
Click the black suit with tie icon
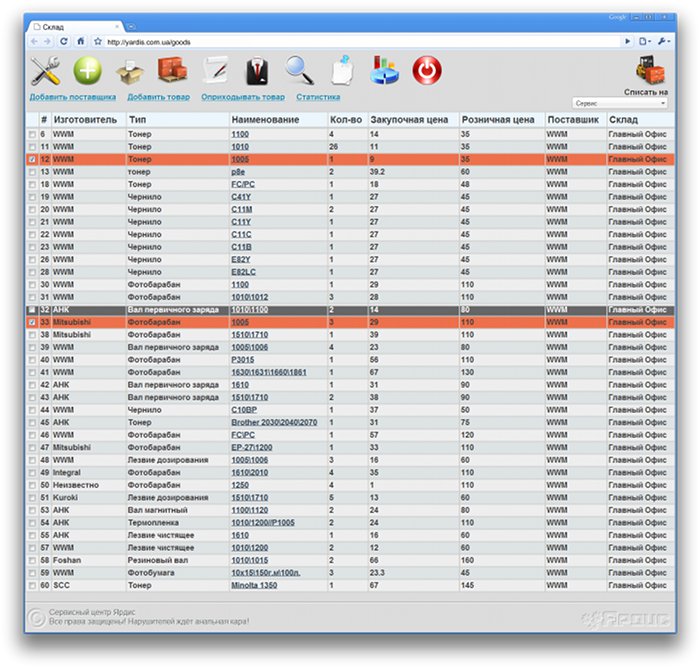point(258,71)
